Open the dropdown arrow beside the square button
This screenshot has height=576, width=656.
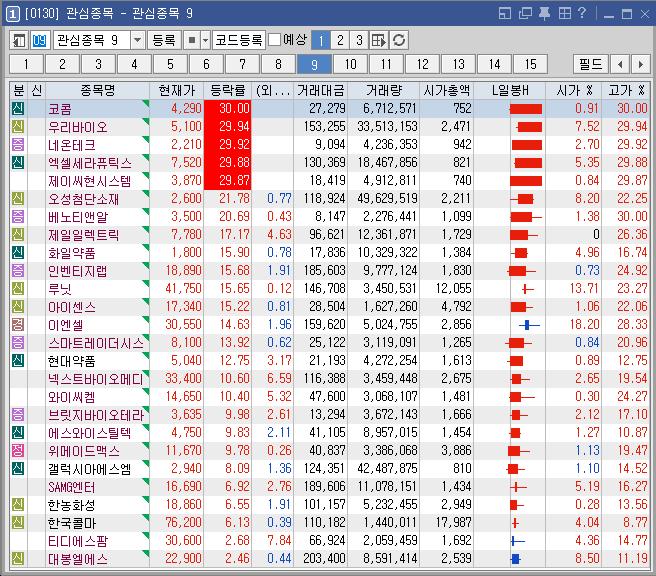(x=205, y=41)
